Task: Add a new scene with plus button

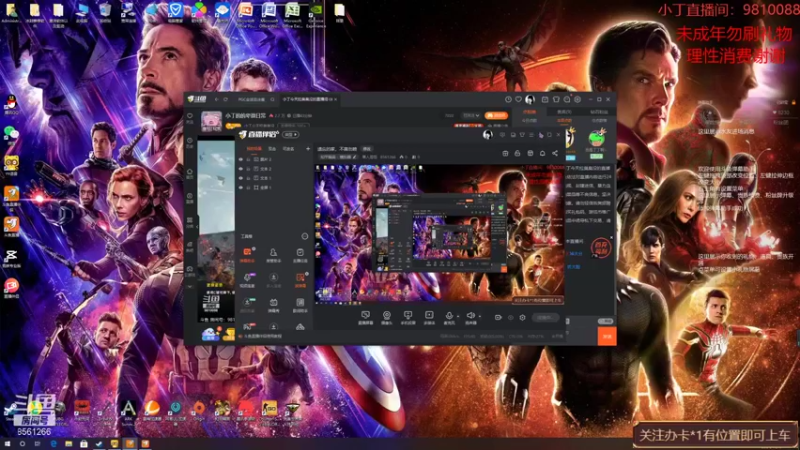Action: [x=308, y=148]
